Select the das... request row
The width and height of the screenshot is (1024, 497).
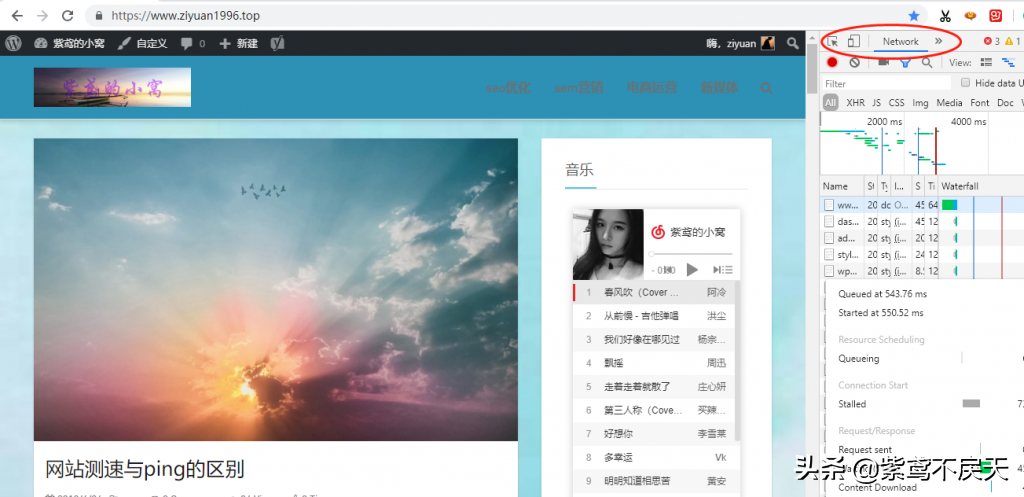click(x=921, y=221)
